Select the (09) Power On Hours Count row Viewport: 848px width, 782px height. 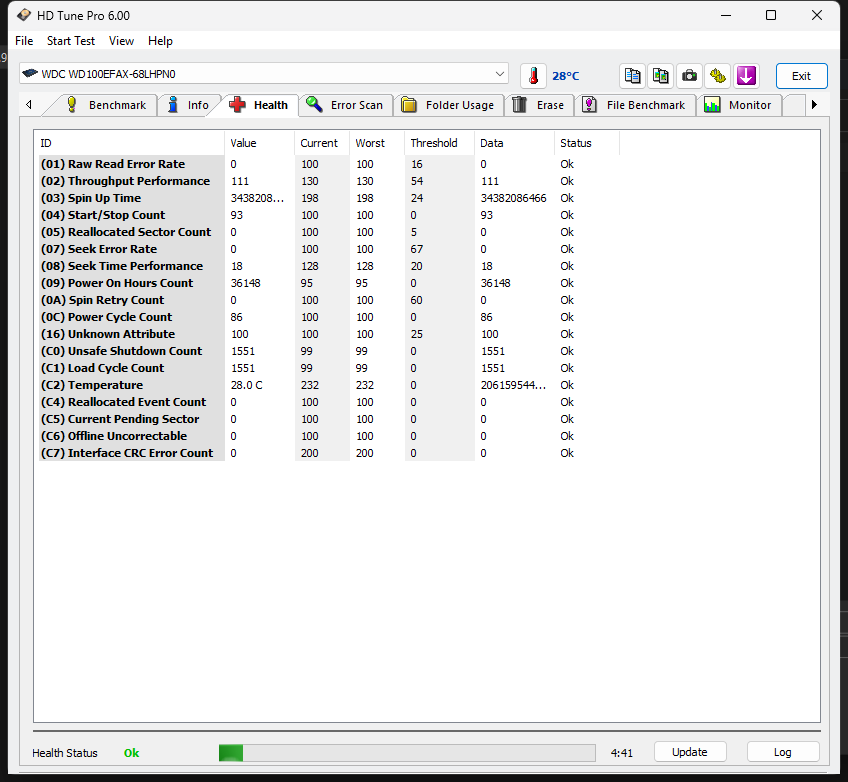click(x=327, y=283)
